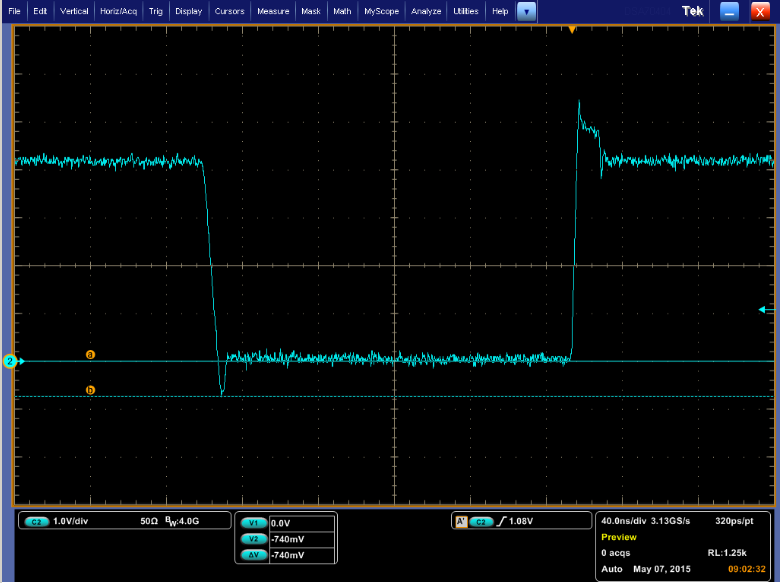The image size is (780, 583).
Task: Click the 3.13GS/s sample rate readout
Action: click(x=670, y=521)
